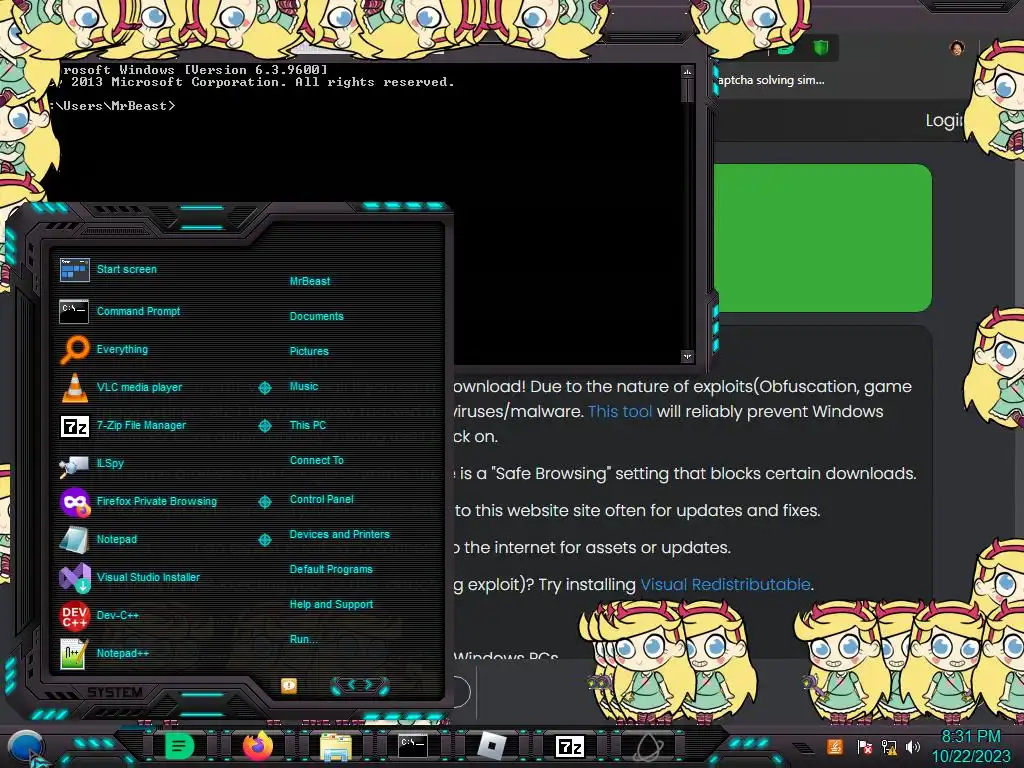Click the Login link on the webpage

coord(944,120)
